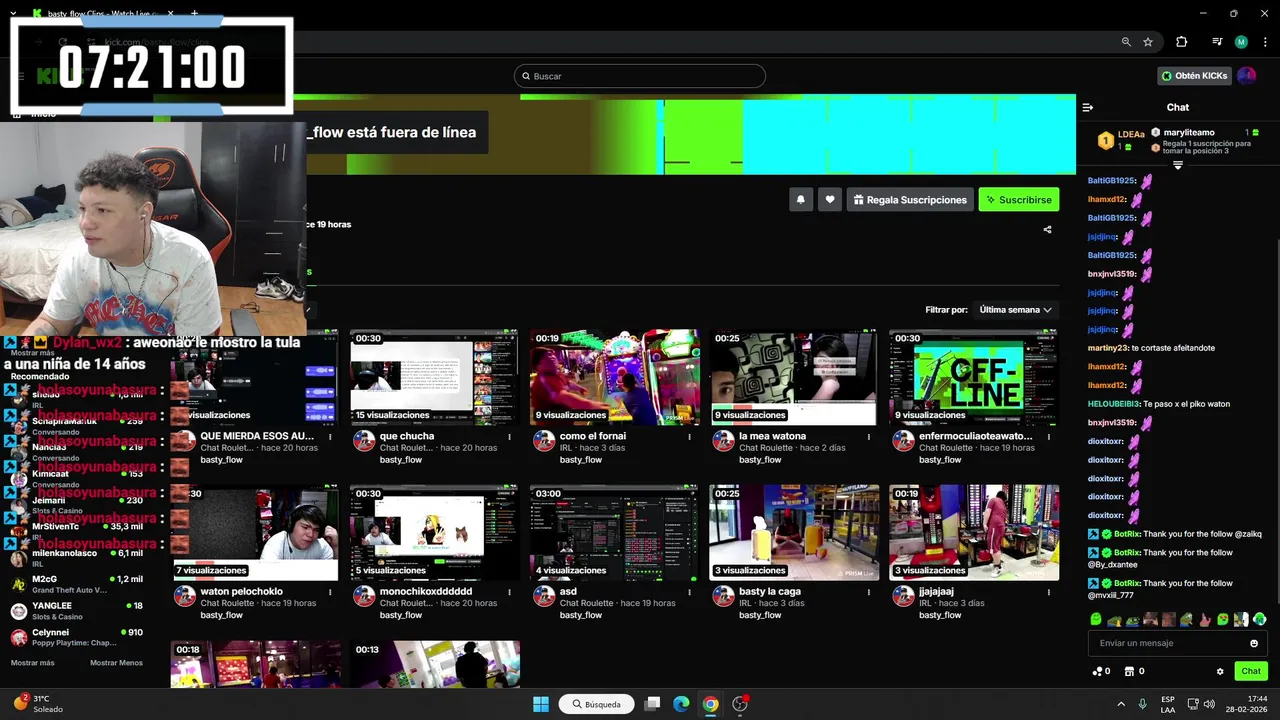Play the OFF-LINE 'enfermoculiaoteawato' clip thumbnail

(974, 377)
